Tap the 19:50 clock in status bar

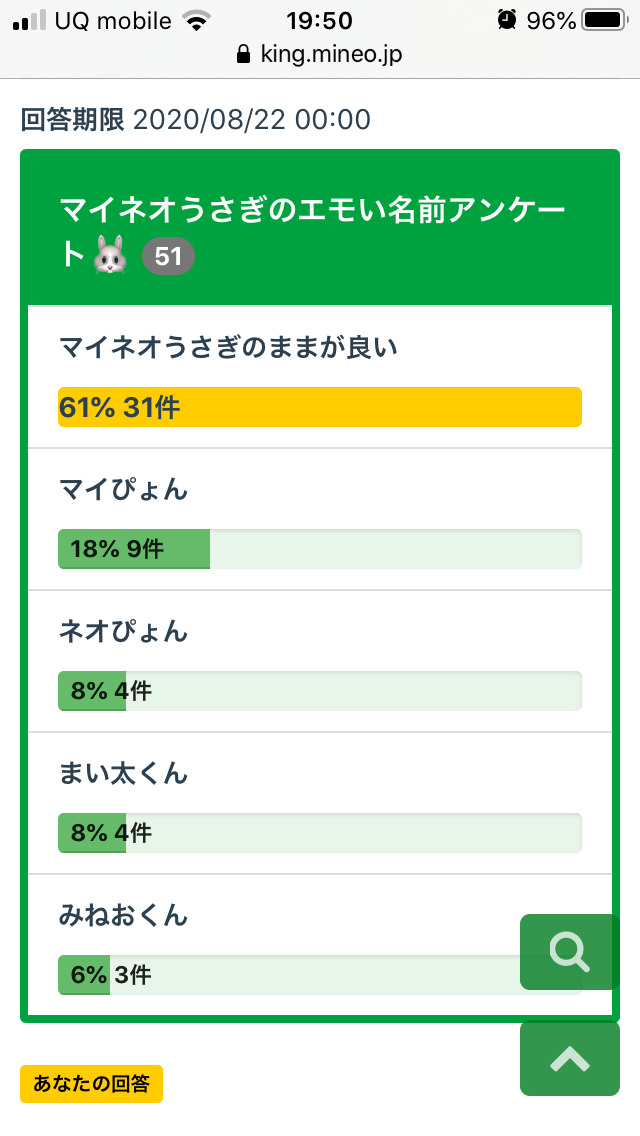tap(319, 20)
